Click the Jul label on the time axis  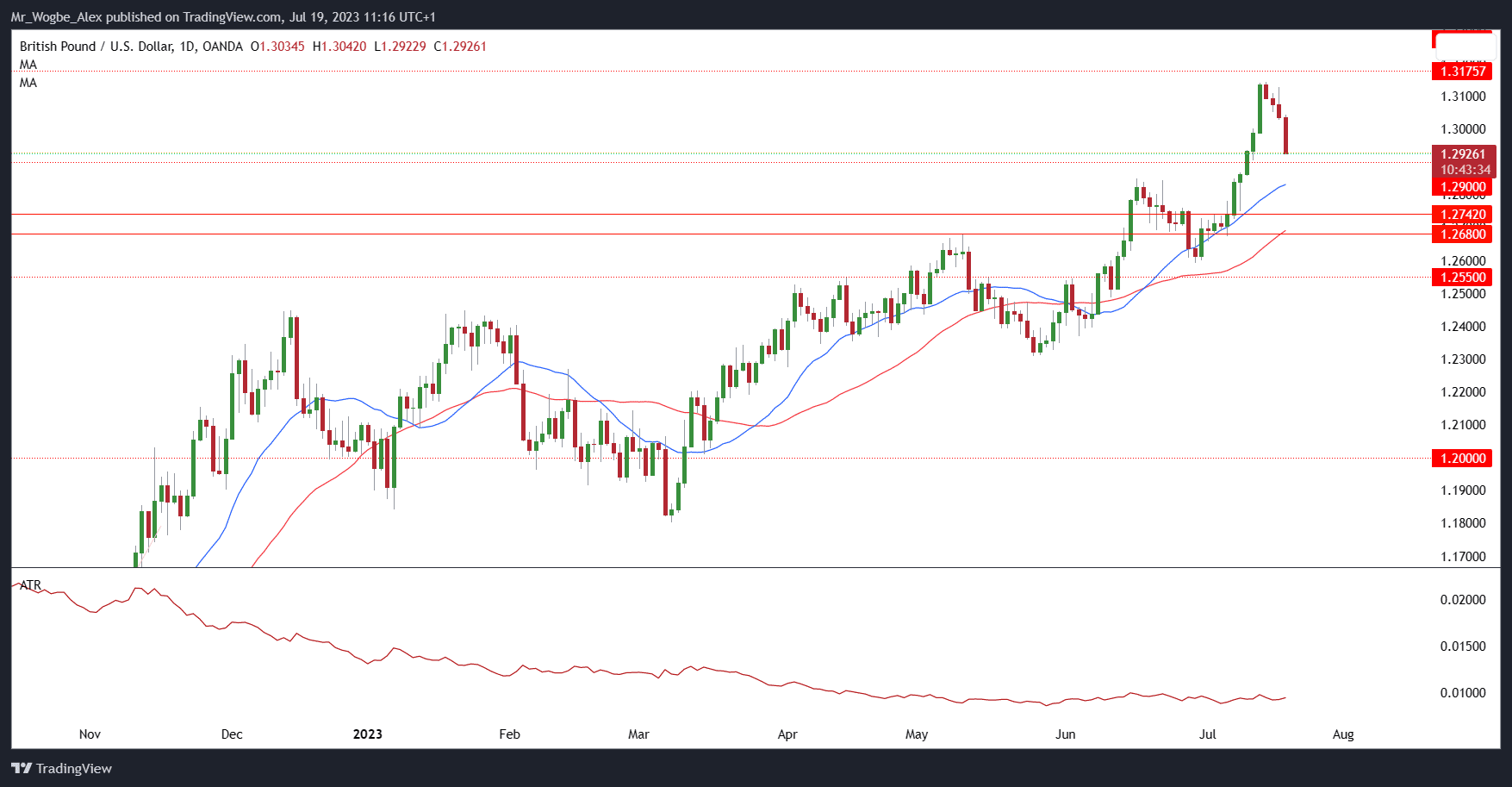[1208, 734]
